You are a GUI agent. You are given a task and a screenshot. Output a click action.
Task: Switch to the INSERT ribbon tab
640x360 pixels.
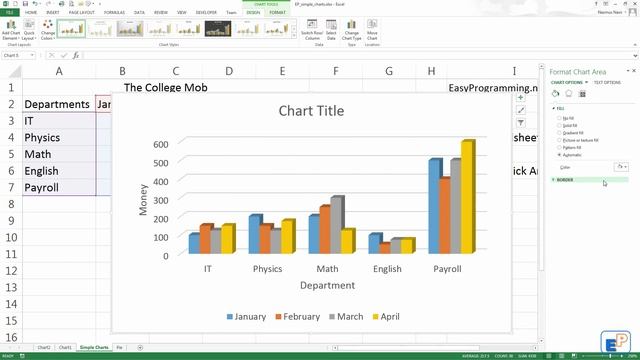click(53, 12)
